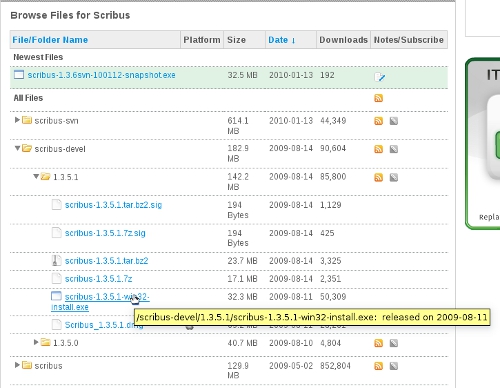Download scribus-1.3.5.1.7z.sig file
Screen dimensions: 500x388
(x=105, y=233)
